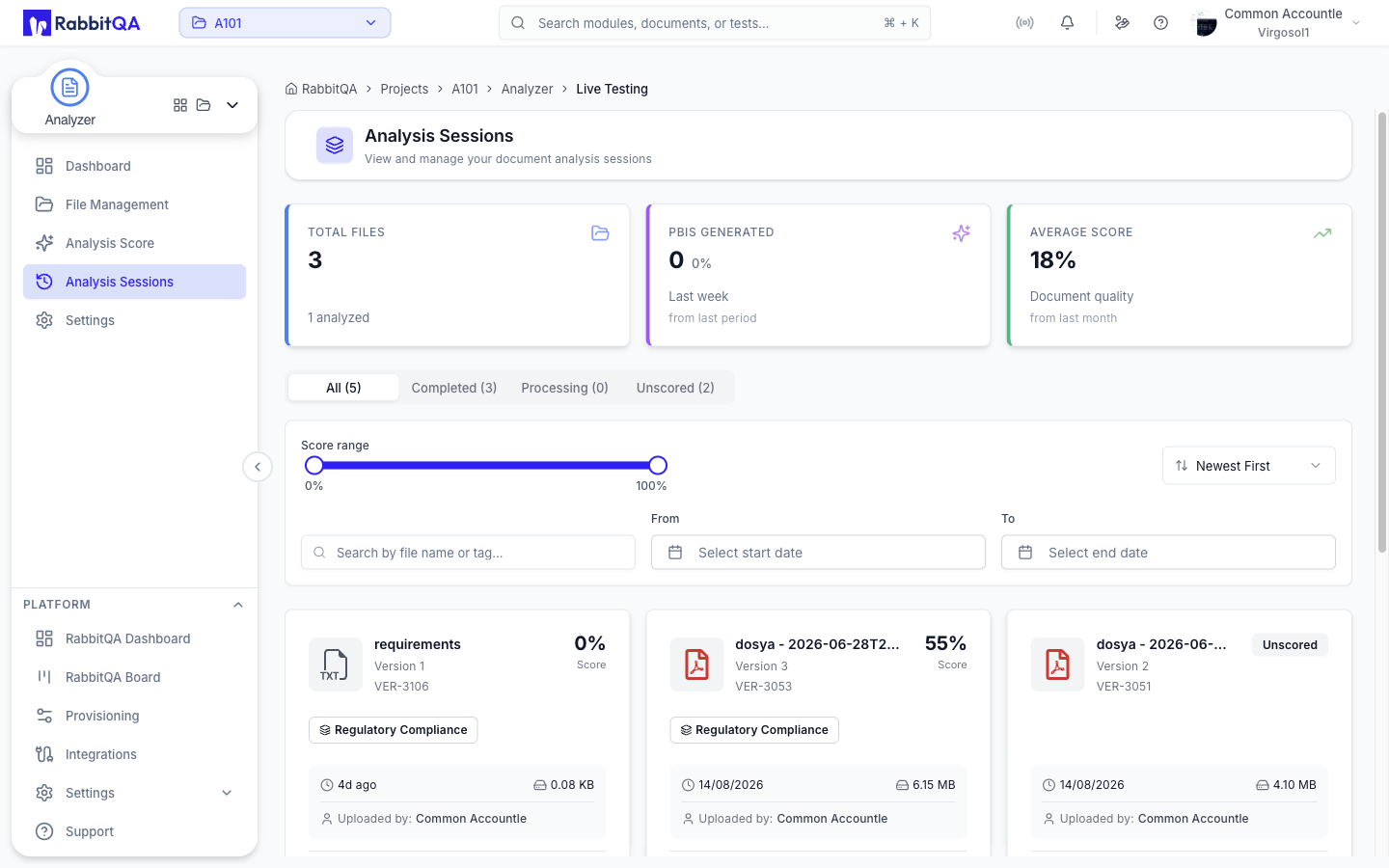Screen dimensions: 1389x868
Task: Expand the platform Settings submenu chevron
Action: (227, 793)
